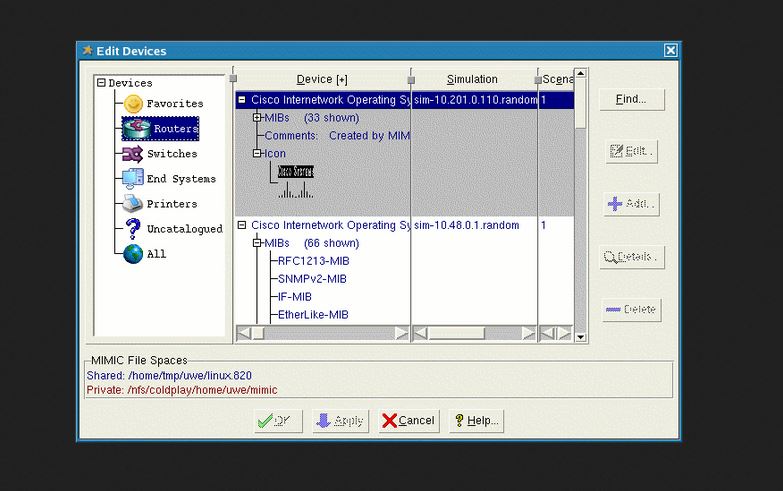Select EtherLike-MIB entry

[x=313, y=315]
